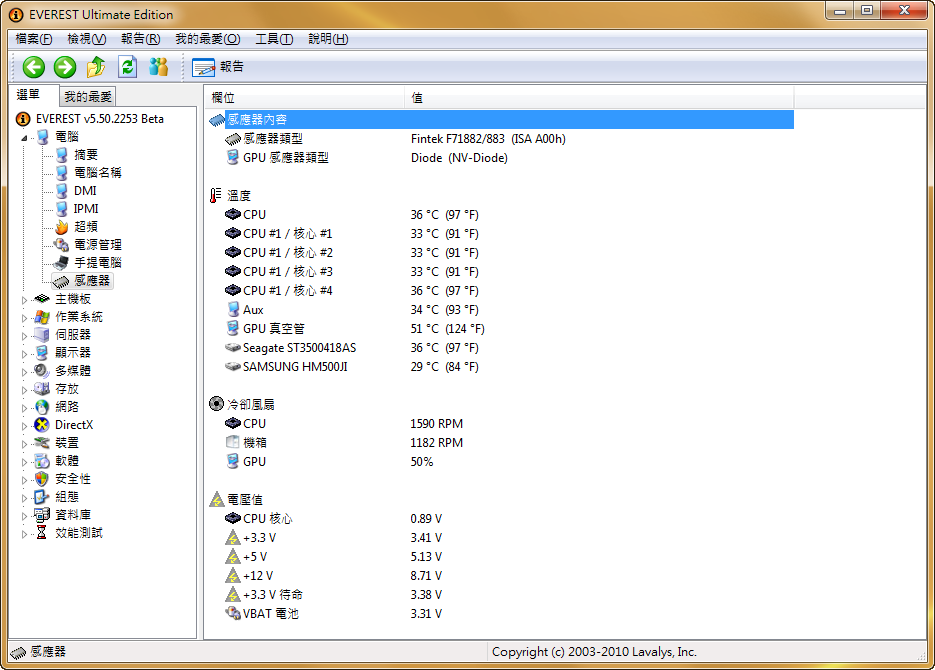The image size is (935, 670).
Task: Select the IPMI tree item
Action: [86, 209]
